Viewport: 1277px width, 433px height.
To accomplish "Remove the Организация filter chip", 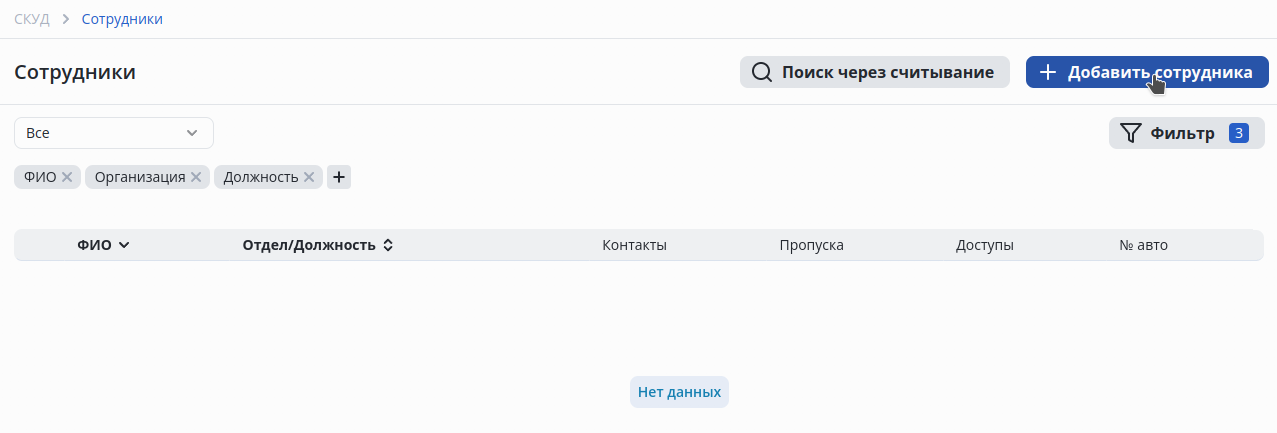I will pos(196,177).
